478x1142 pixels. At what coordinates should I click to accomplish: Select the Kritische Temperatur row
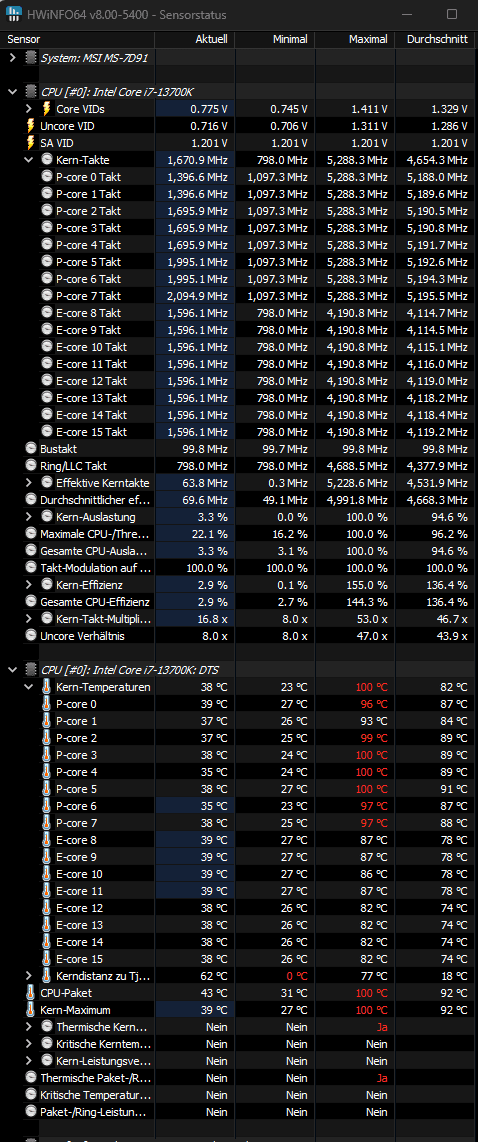(x=239, y=1095)
